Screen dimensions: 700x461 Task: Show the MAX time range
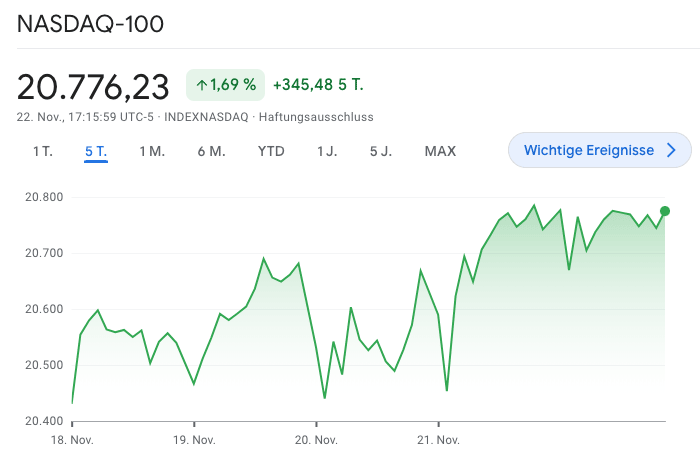(440, 151)
